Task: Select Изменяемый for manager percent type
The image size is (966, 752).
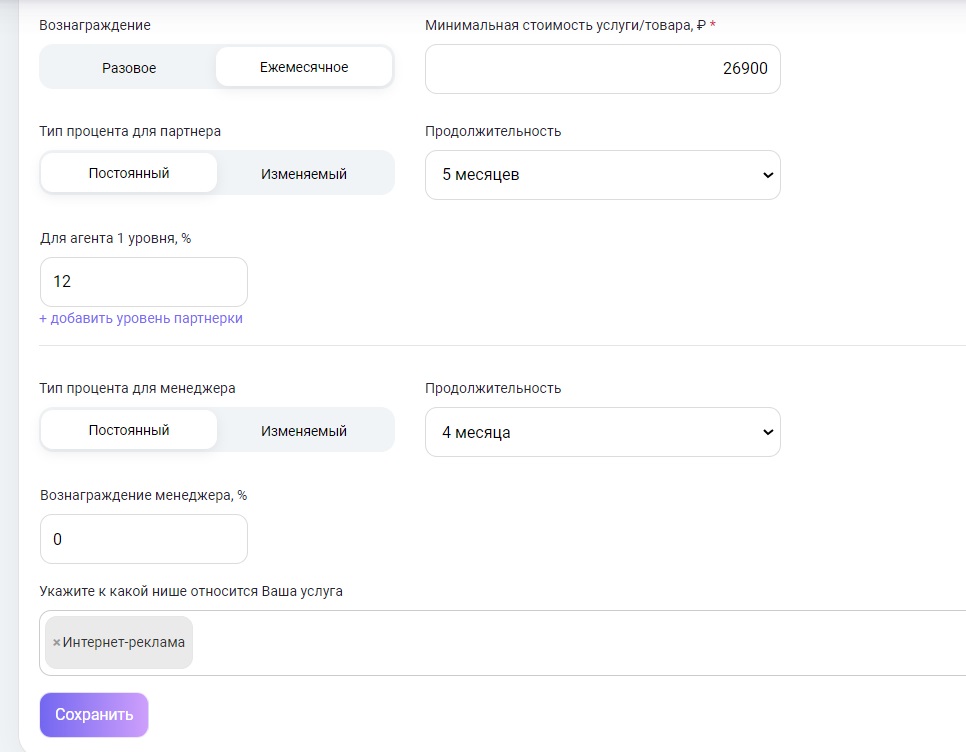Action: pyautogui.click(x=304, y=431)
